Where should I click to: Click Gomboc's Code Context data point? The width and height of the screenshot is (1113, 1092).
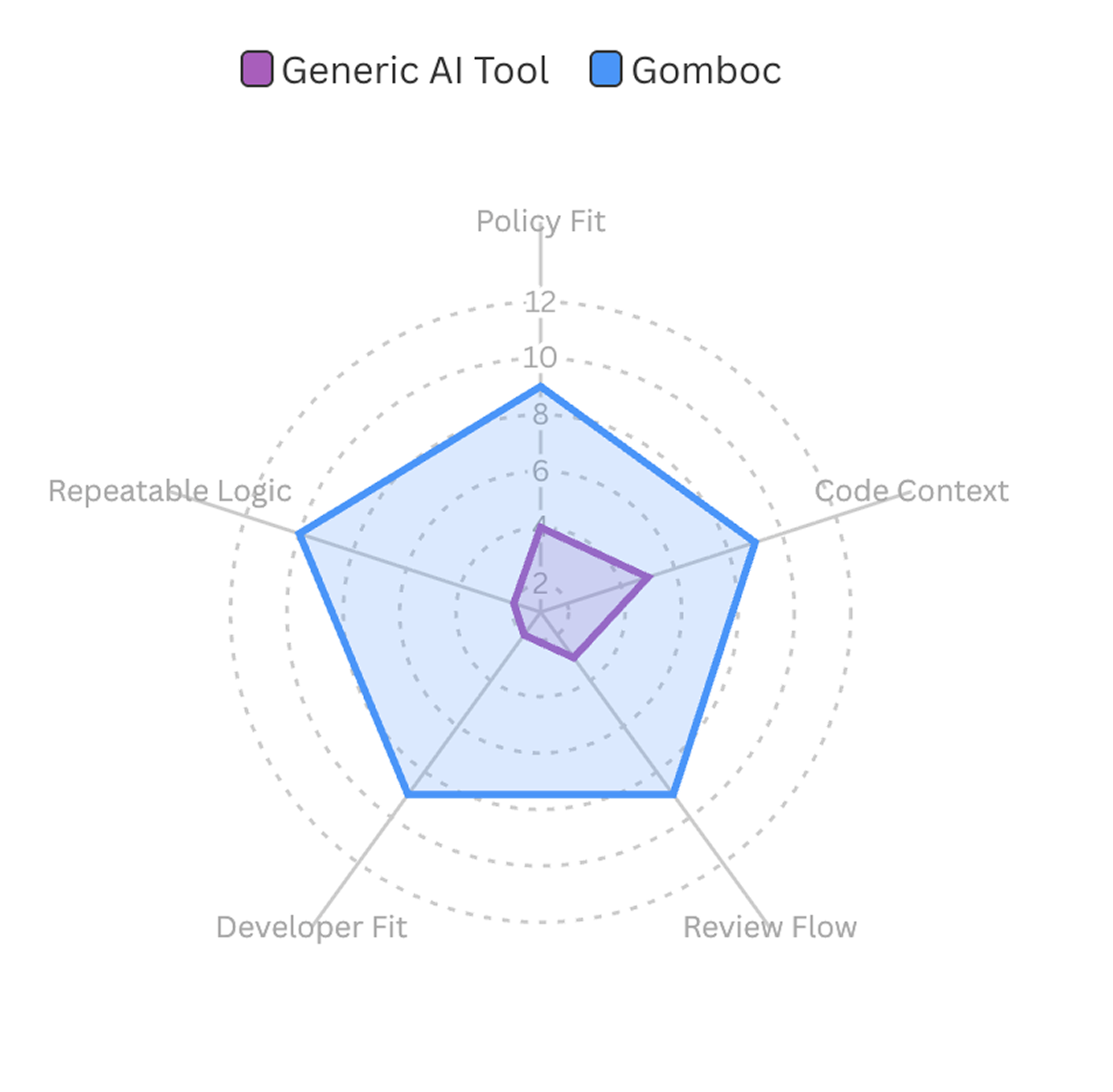coord(756,542)
